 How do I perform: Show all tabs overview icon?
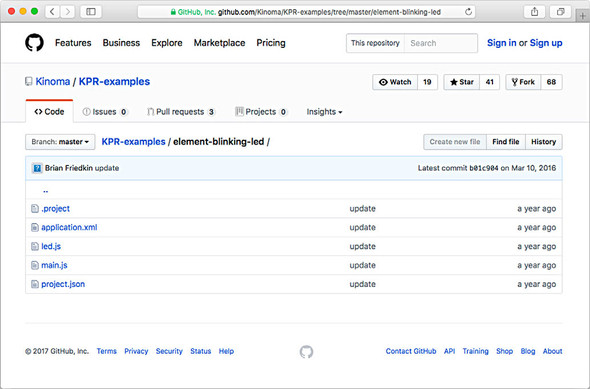560,12
